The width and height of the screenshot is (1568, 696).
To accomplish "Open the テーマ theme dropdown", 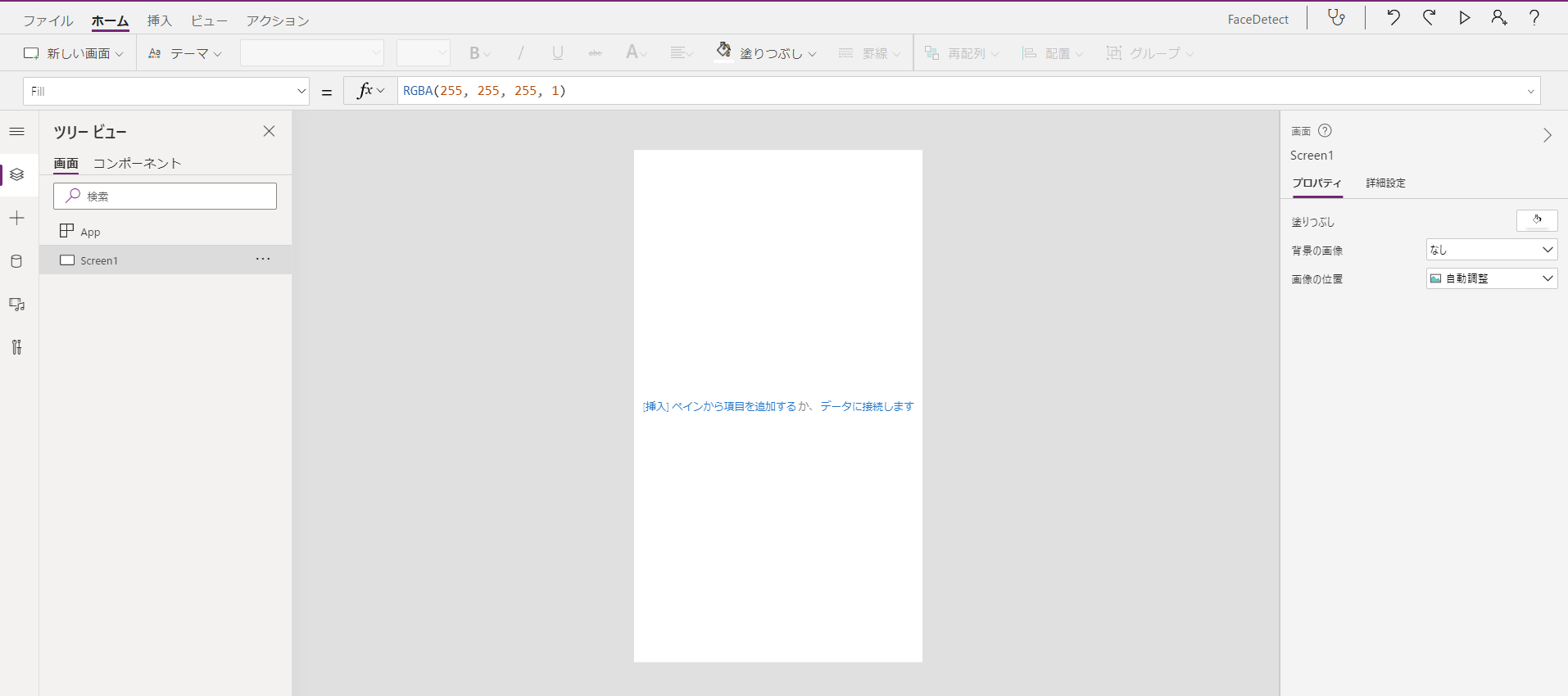I will pyautogui.click(x=184, y=53).
